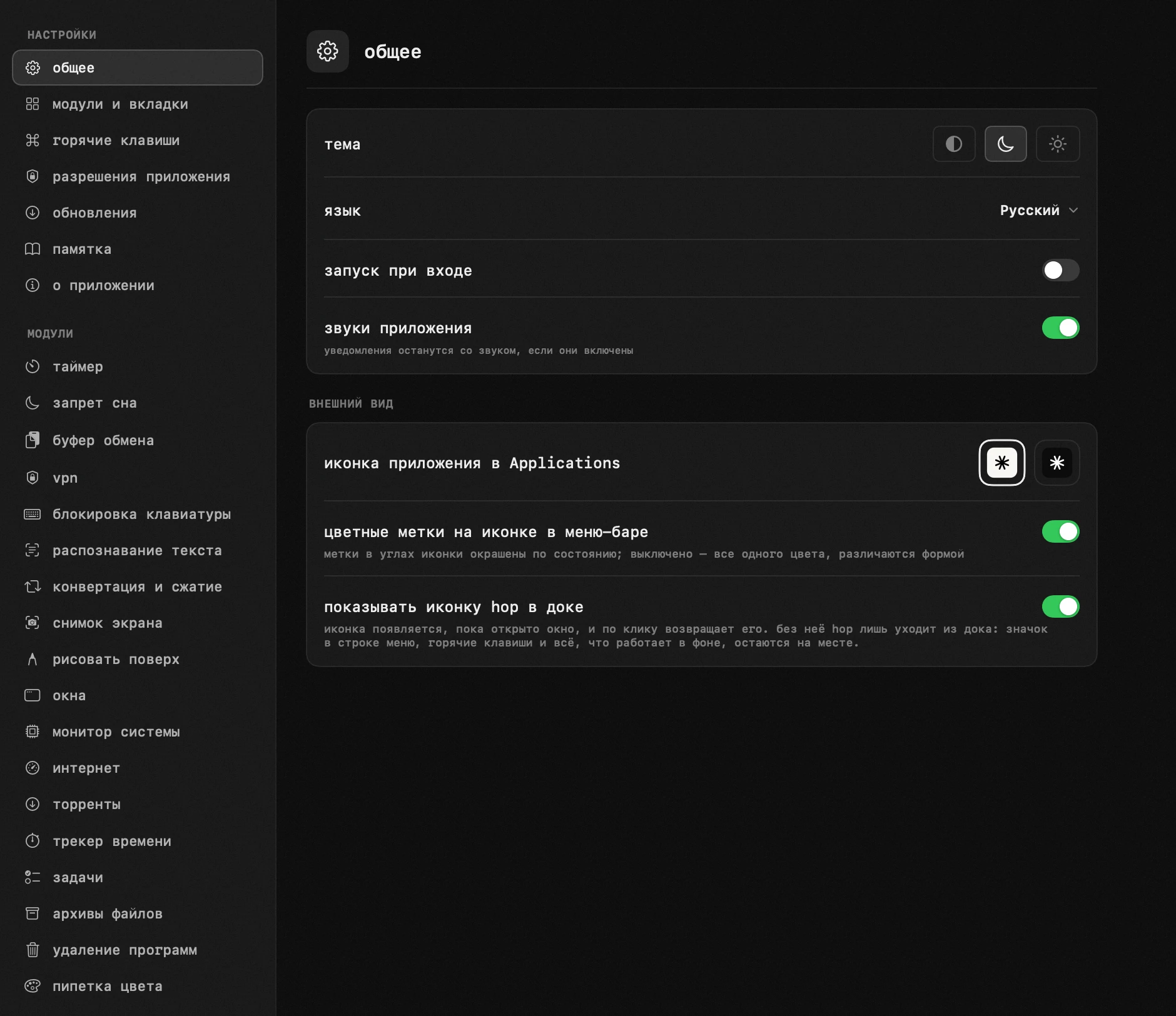
Task: Open the архивы файлов module
Action: point(138,913)
